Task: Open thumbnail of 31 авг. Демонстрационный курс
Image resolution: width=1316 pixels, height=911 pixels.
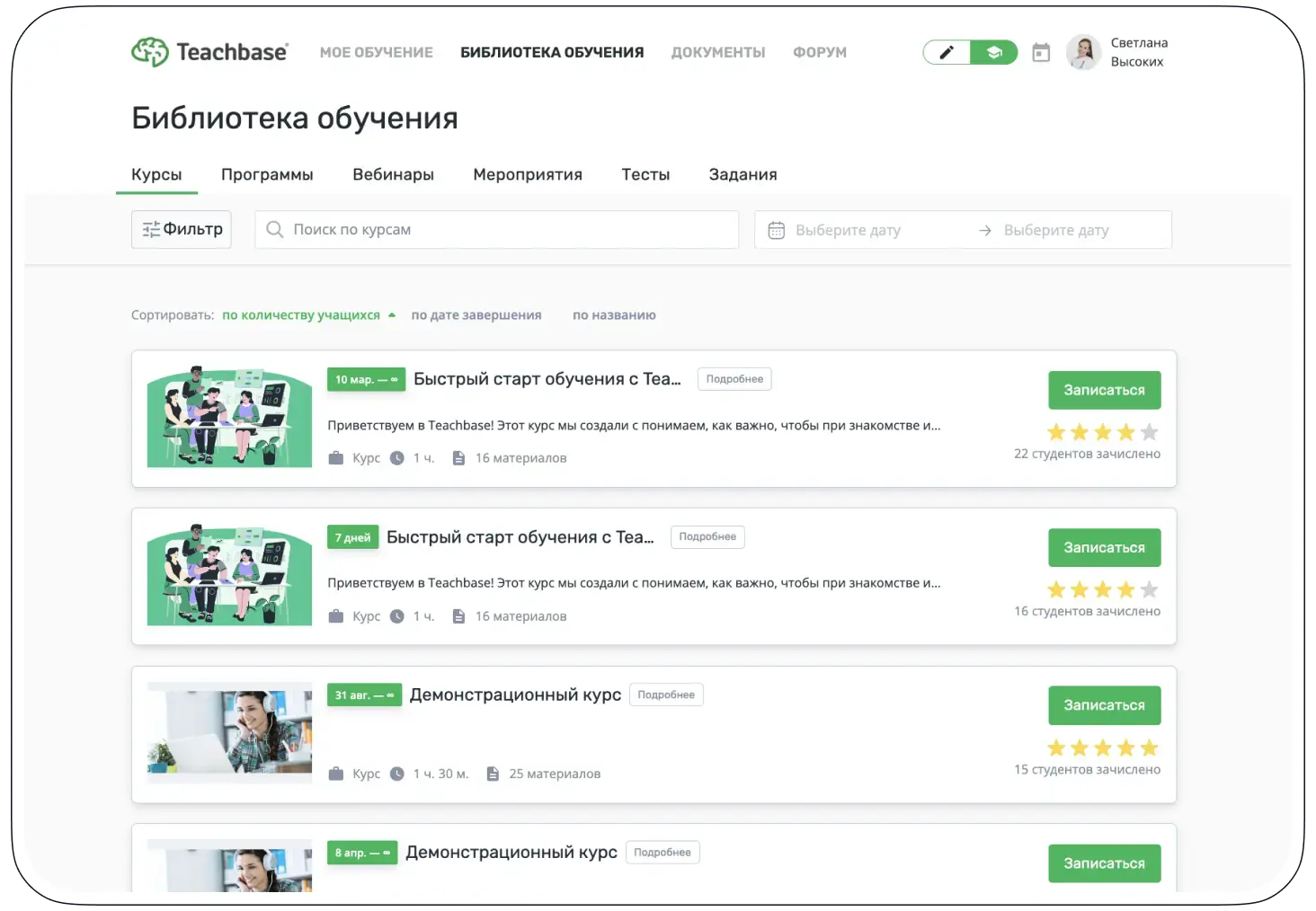Action: coord(229,733)
